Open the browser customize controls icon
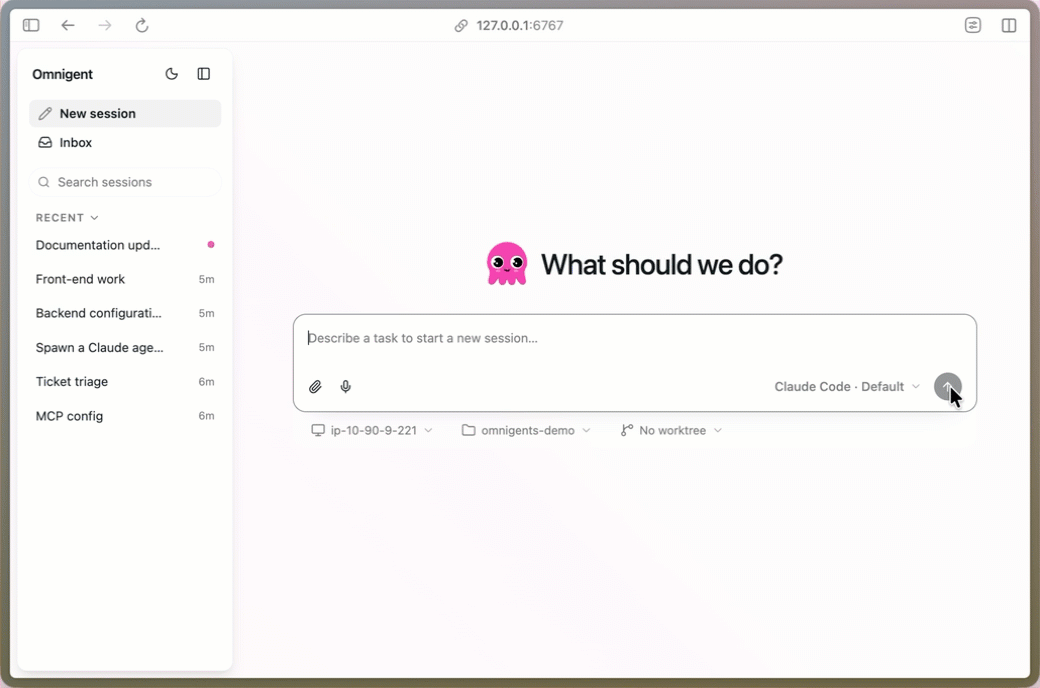 pyautogui.click(x=973, y=25)
